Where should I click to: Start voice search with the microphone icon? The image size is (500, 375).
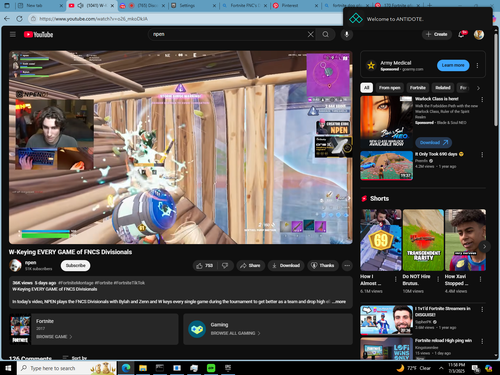[347, 34]
